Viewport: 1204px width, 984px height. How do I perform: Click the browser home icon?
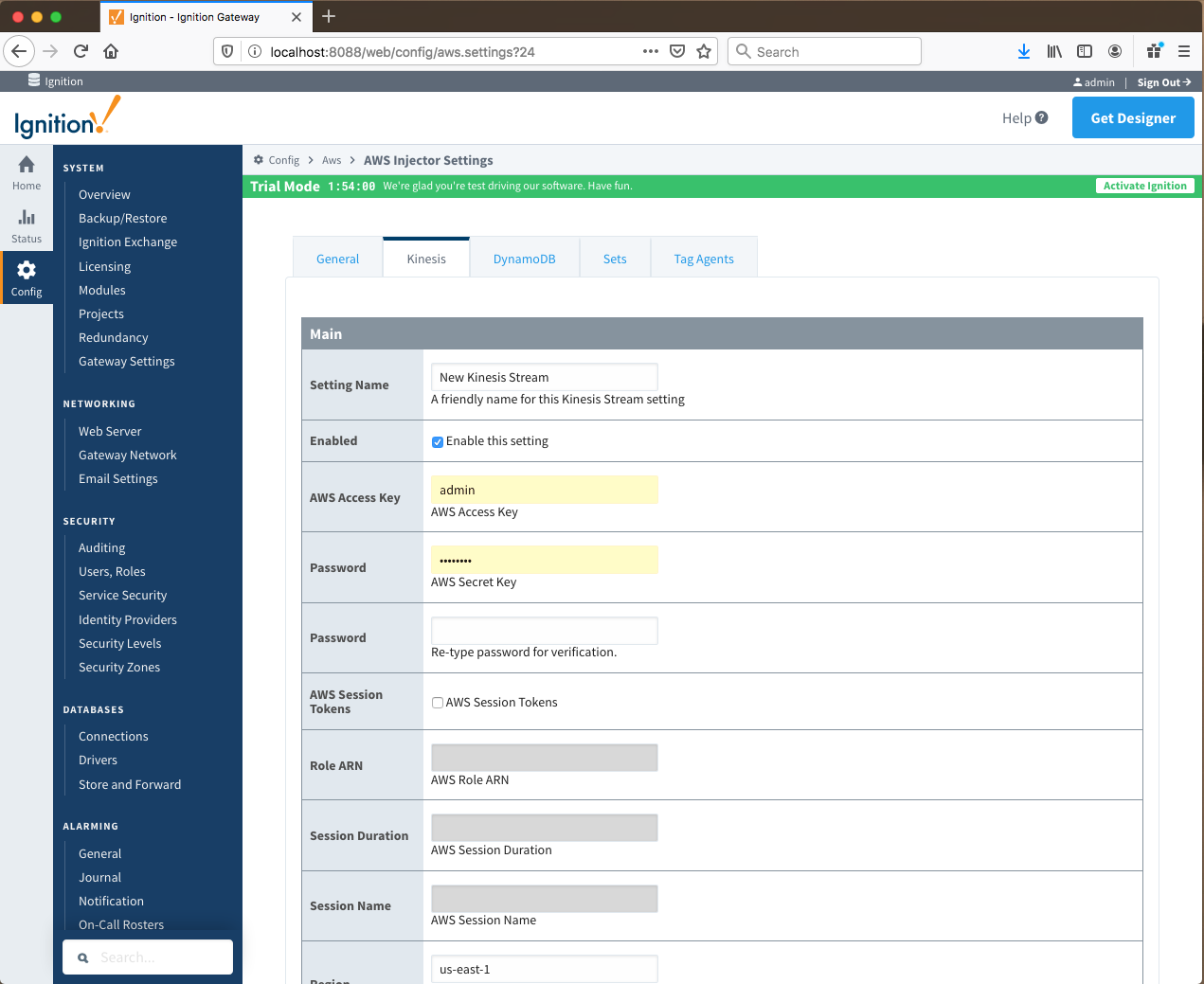tap(111, 51)
